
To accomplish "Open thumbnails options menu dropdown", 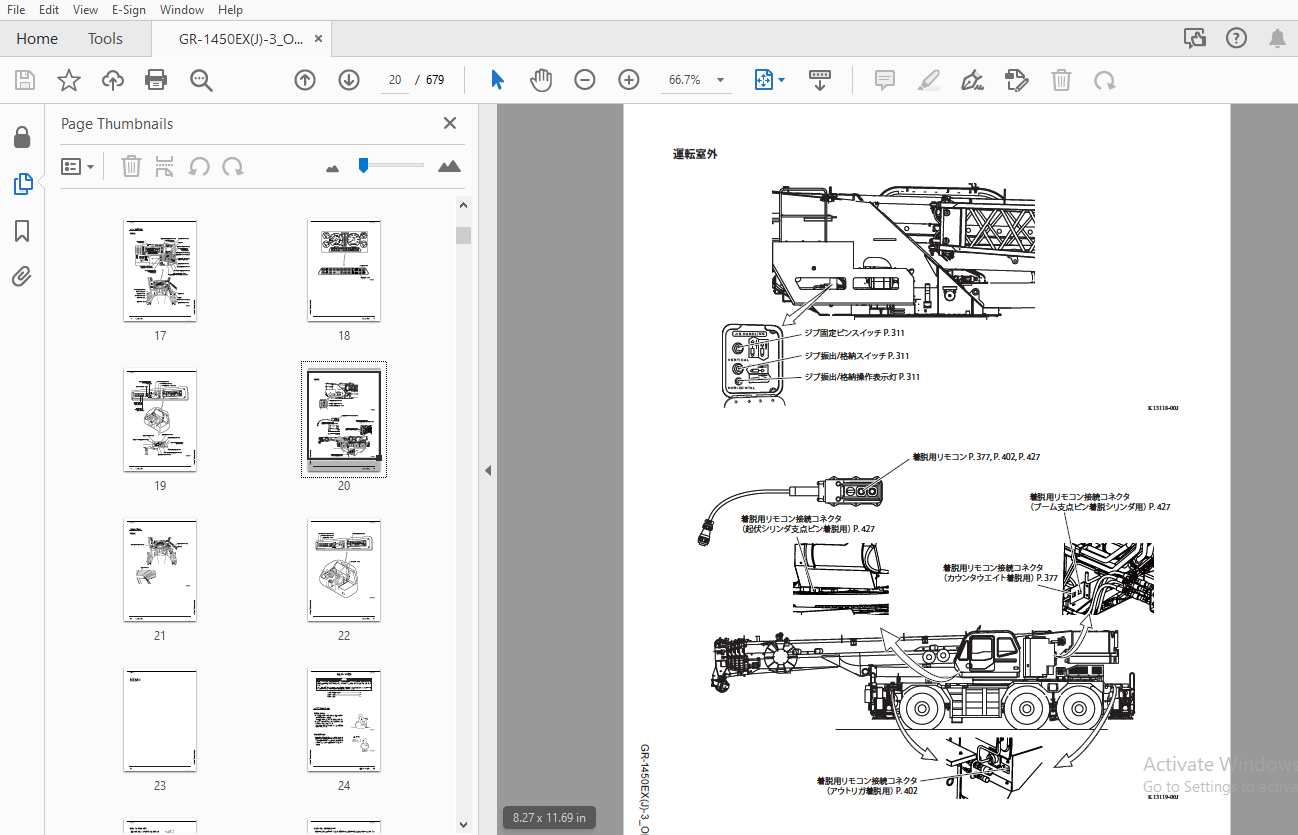I will tap(77, 166).
